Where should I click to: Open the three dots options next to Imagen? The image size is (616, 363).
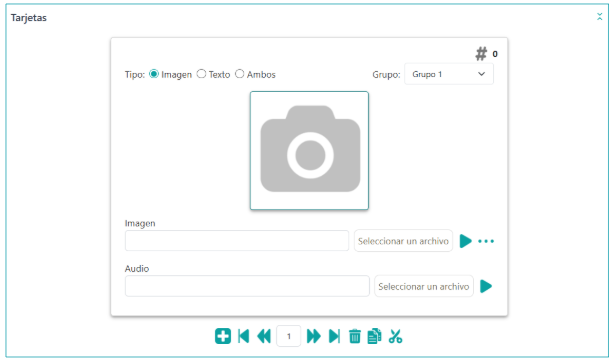pos(486,241)
